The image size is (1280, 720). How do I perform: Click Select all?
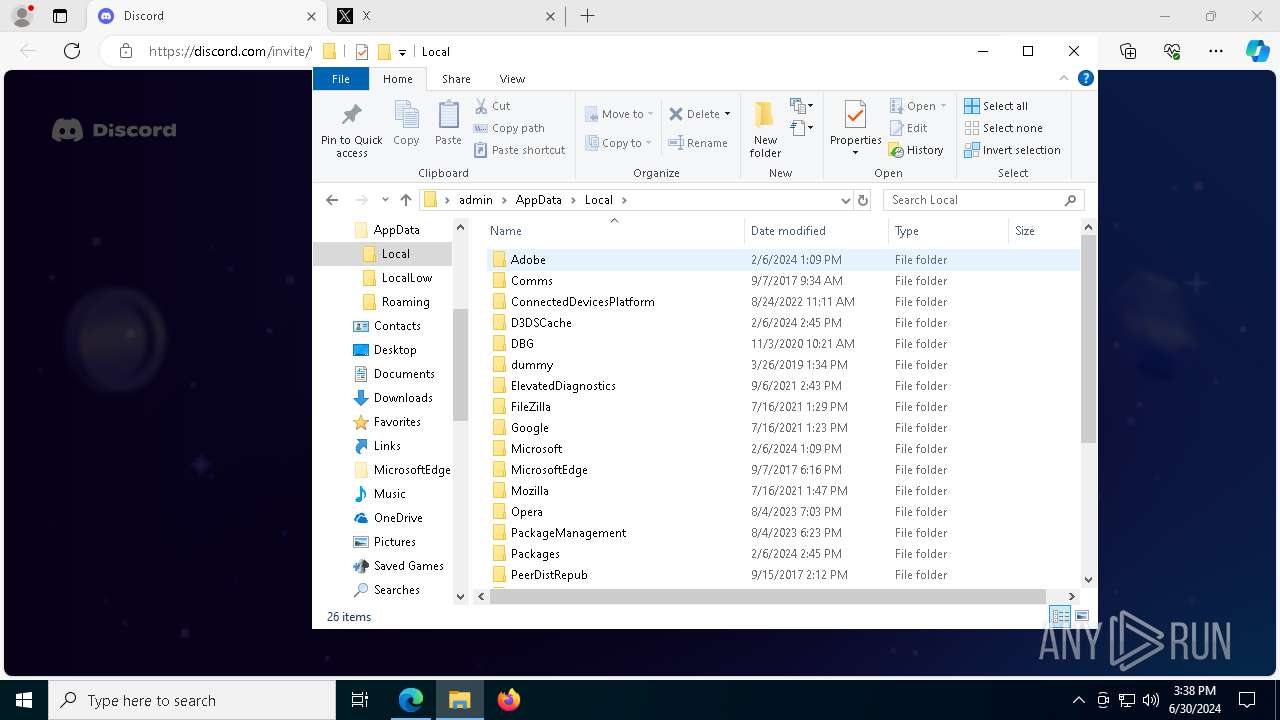coord(996,106)
